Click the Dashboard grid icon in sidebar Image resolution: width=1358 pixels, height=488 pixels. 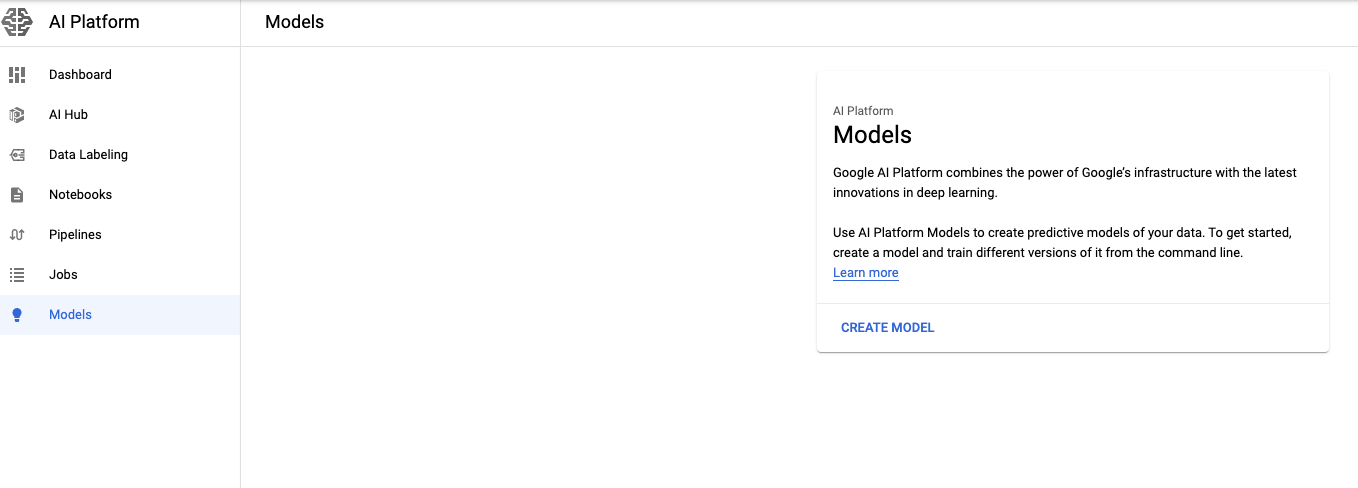click(17, 75)
